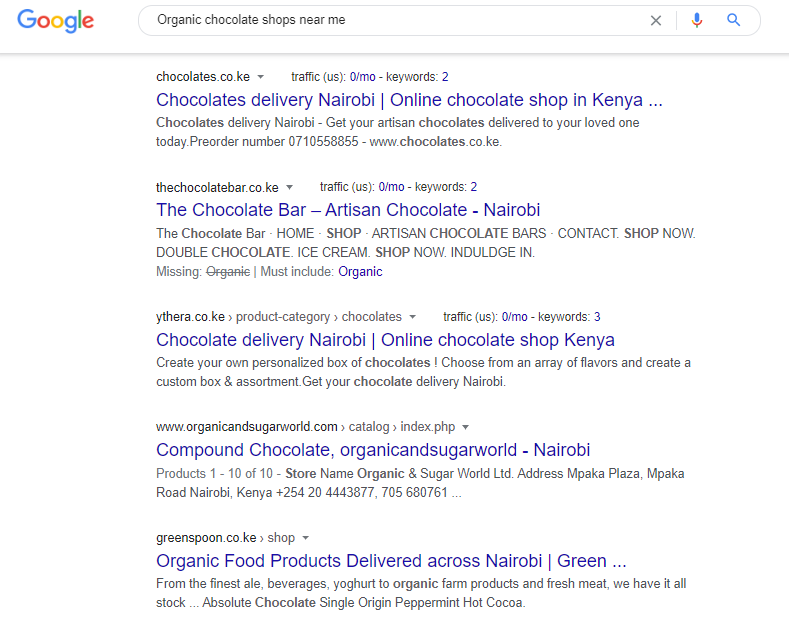Expand dropdown arrow next to organicandsugarworld.com breadcrumb
This screenshot has height=635, width=789.
coord(465,427)
